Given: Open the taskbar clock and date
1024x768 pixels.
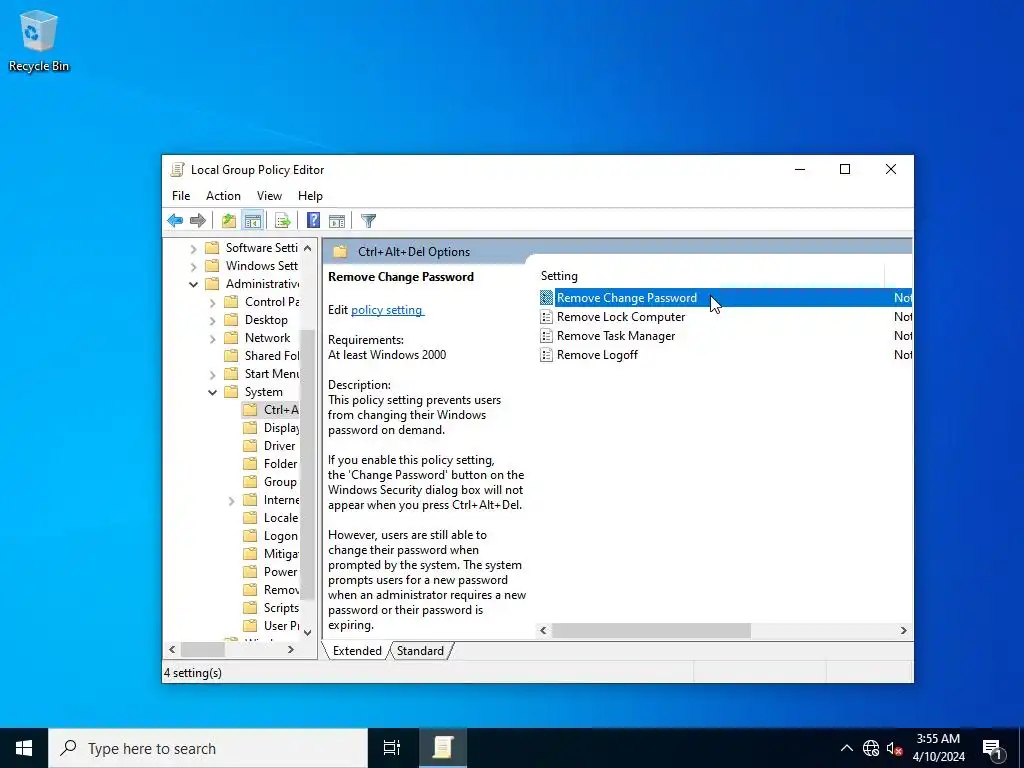Looking at the screenshot, I should click(938, 748).
